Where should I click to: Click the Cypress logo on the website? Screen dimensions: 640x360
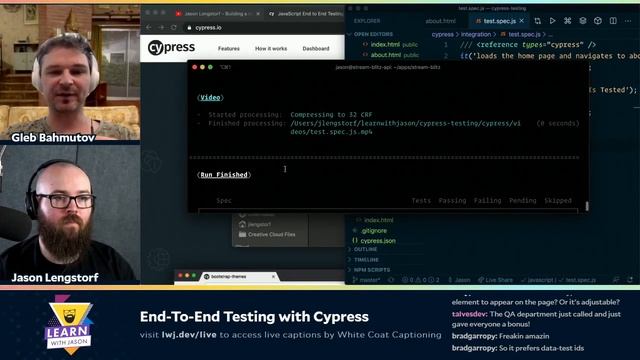click(171, 48)
